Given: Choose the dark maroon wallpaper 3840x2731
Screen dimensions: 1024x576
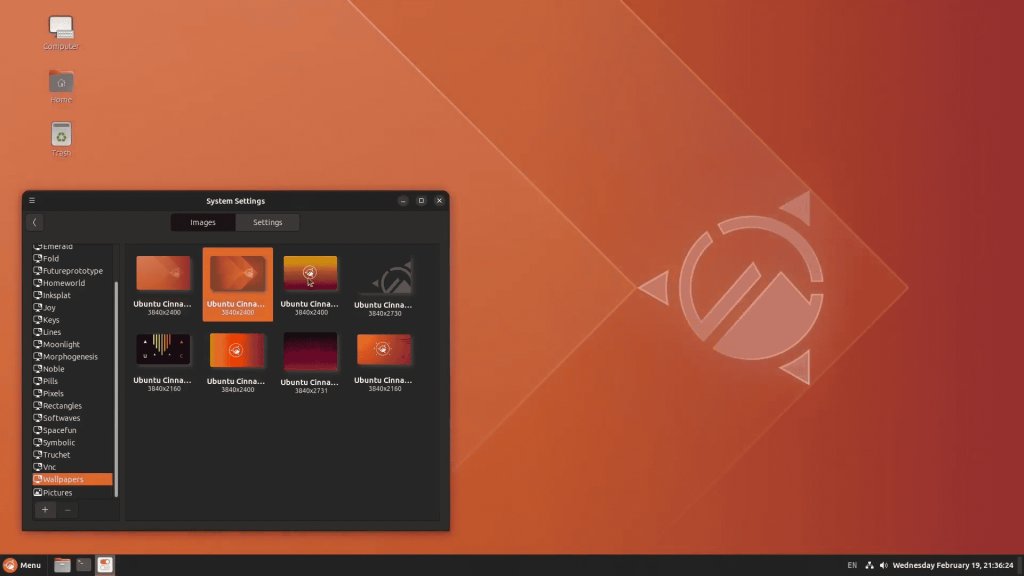Looking at the screenshot, I should coord(310,352).
